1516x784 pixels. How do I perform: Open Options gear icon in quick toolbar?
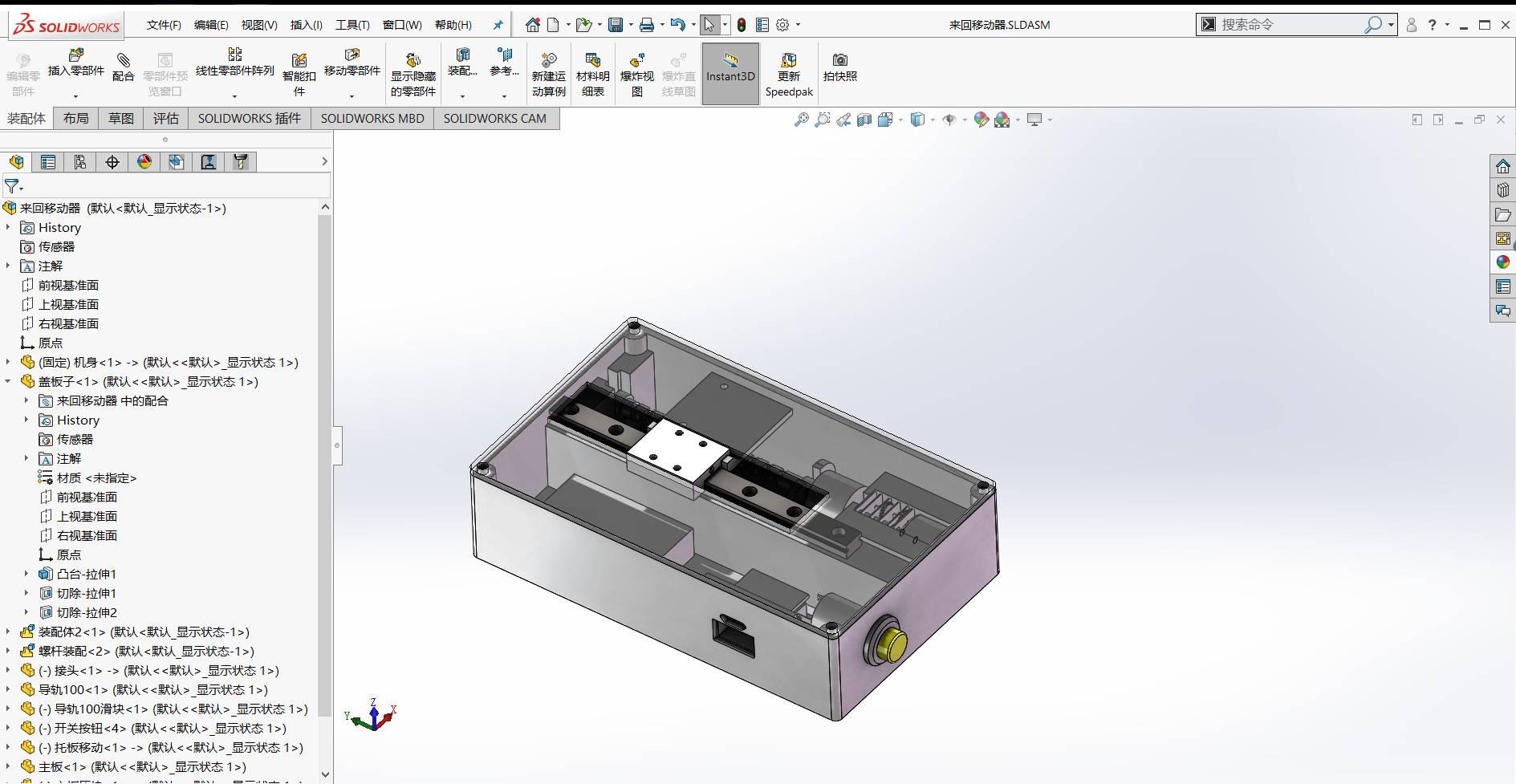point(783,25)
